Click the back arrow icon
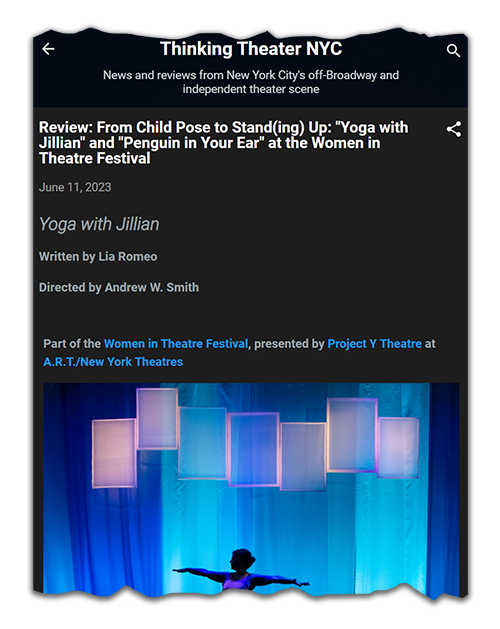 tap(48, 49)
